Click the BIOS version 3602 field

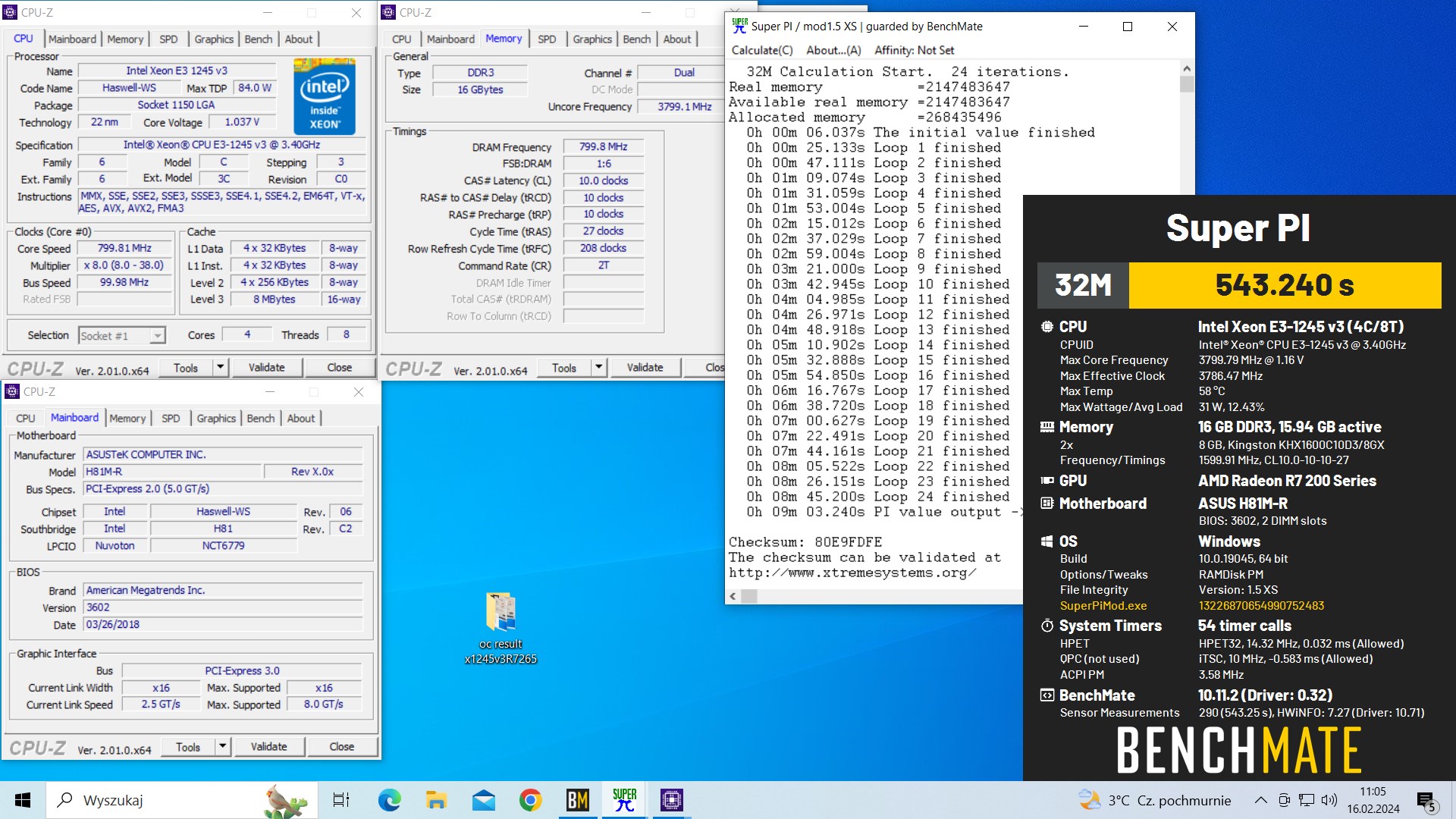click(223, 607)
